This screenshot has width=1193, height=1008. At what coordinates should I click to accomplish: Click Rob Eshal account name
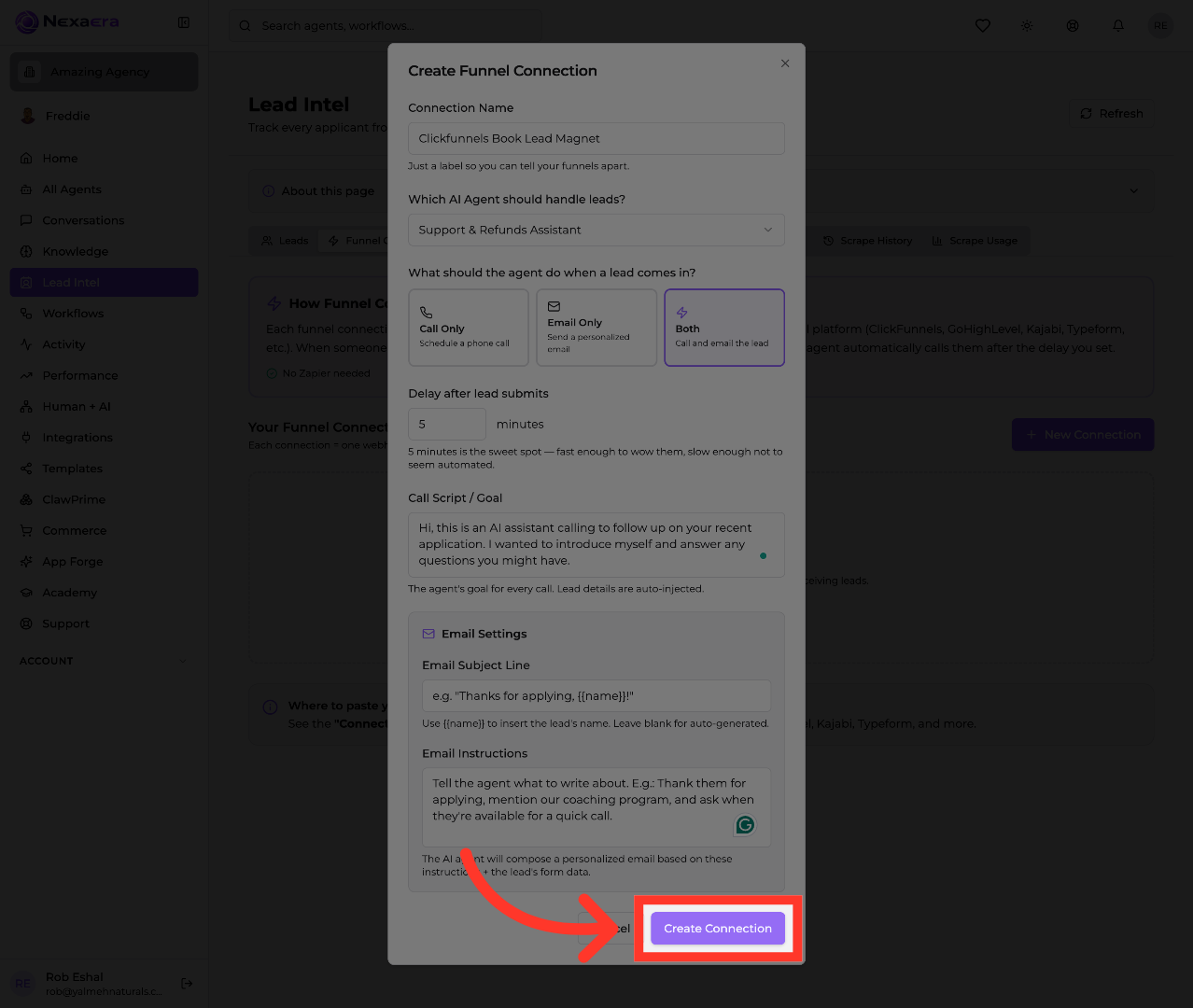[75, 976]
